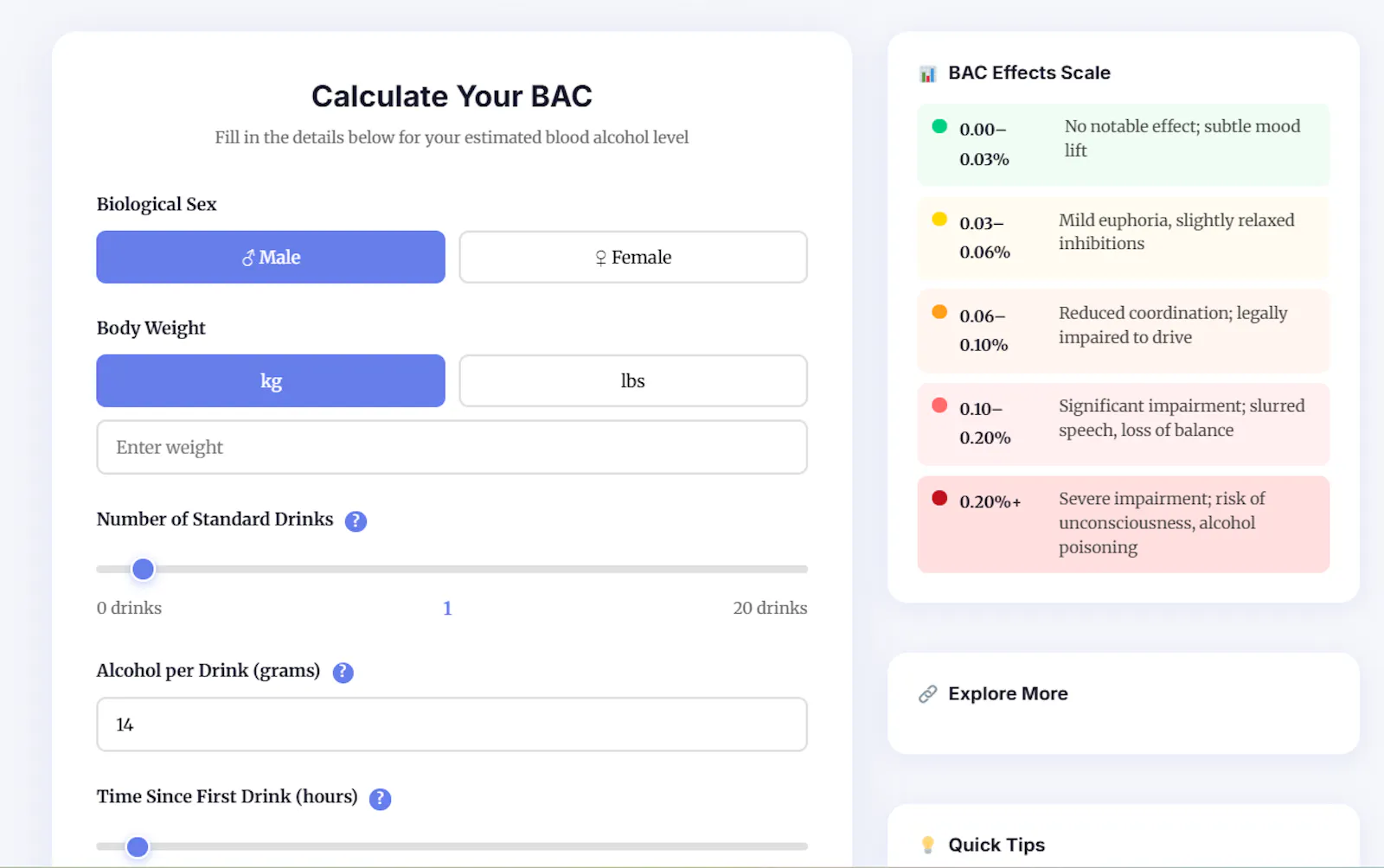Click the BAC Effects Scale chart icon
The width and height of the screenshot is (1384, 868).
pos(927,74)
